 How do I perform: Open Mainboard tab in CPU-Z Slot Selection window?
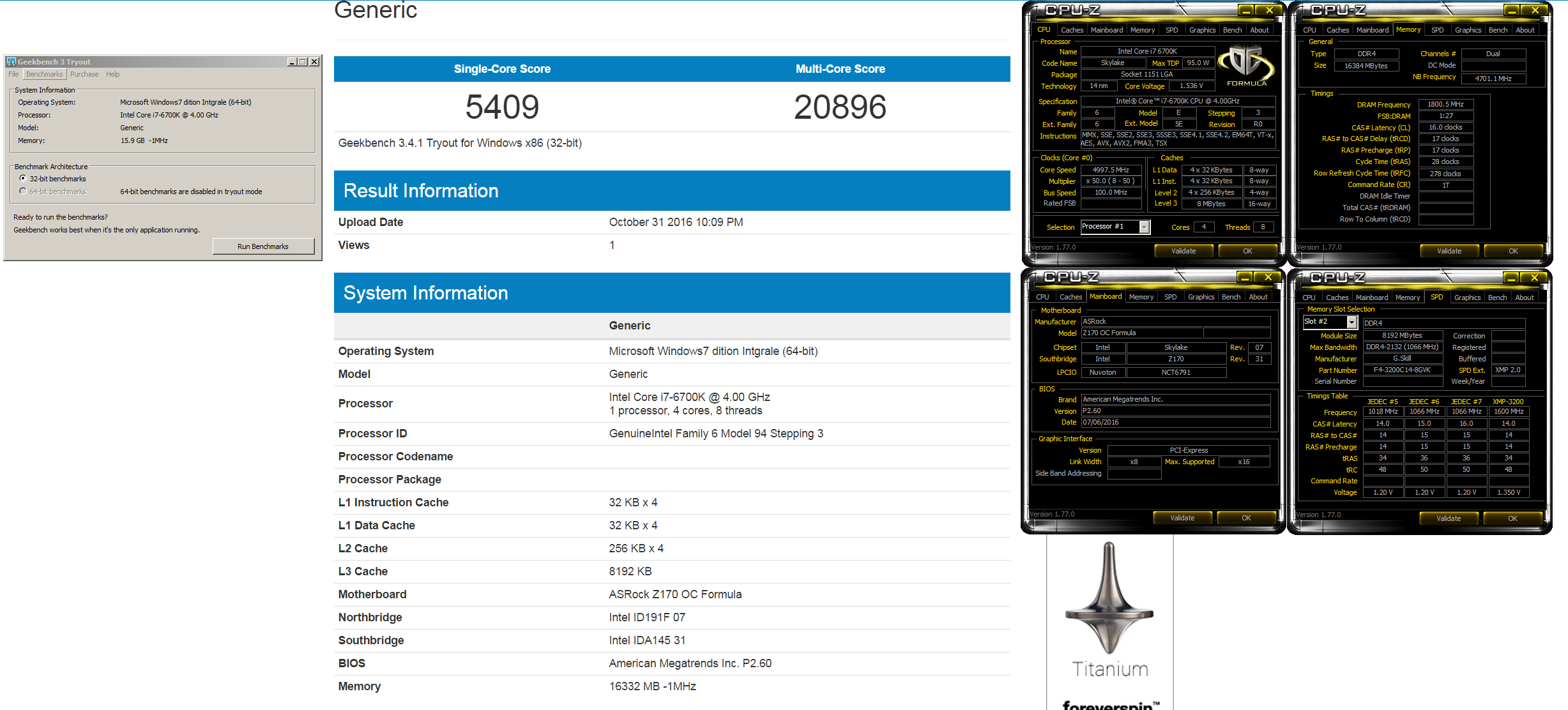click(1372, 298)
